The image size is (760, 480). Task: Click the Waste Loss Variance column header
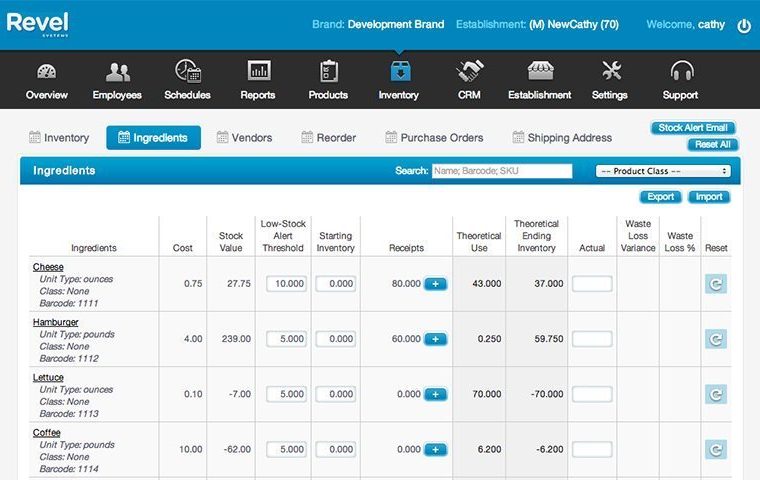tap(638, 236)
